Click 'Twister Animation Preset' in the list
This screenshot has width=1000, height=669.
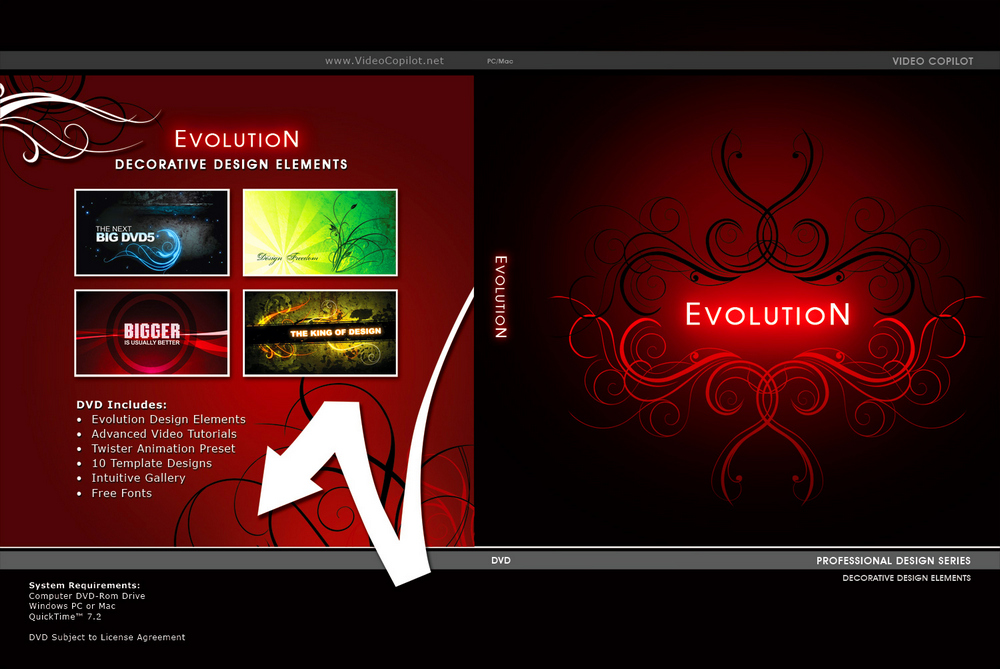pyautogui.click(x=163, y=449)
